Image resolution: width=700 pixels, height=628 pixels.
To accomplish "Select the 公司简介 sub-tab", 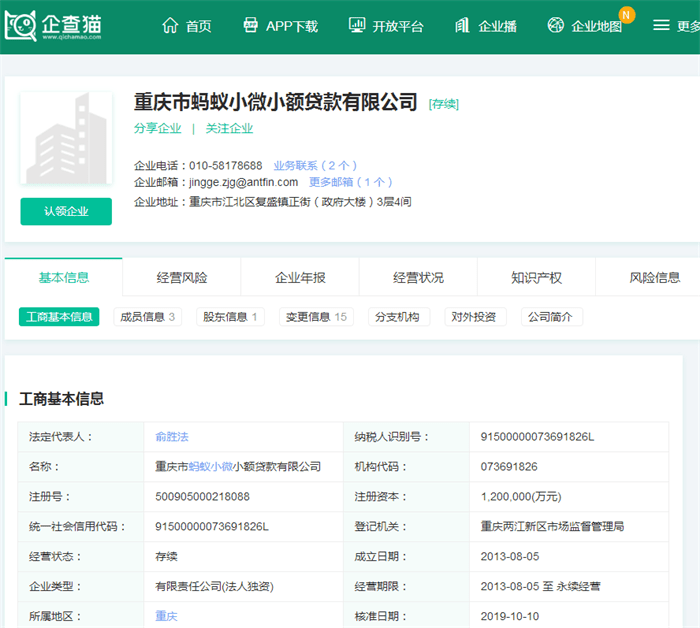I will (x=550, y=317).
